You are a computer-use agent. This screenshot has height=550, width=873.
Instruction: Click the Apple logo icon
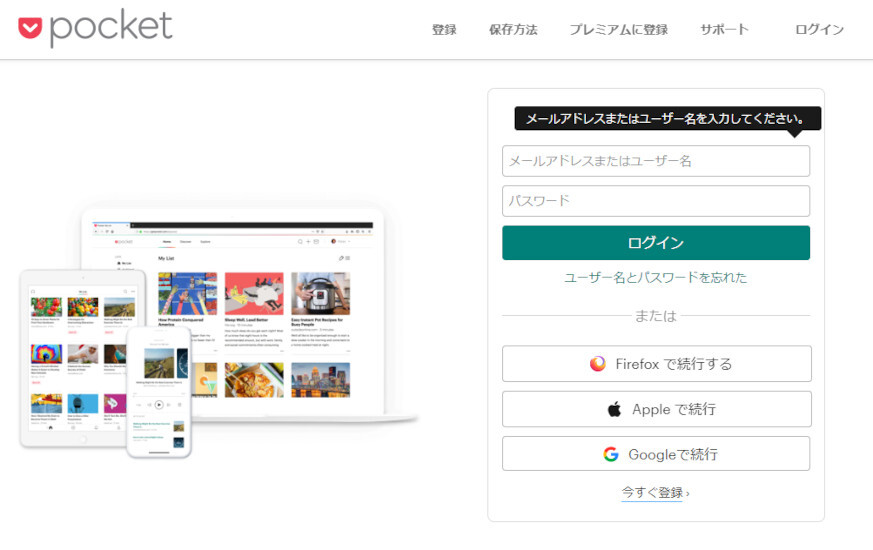(x=614, y=409)
